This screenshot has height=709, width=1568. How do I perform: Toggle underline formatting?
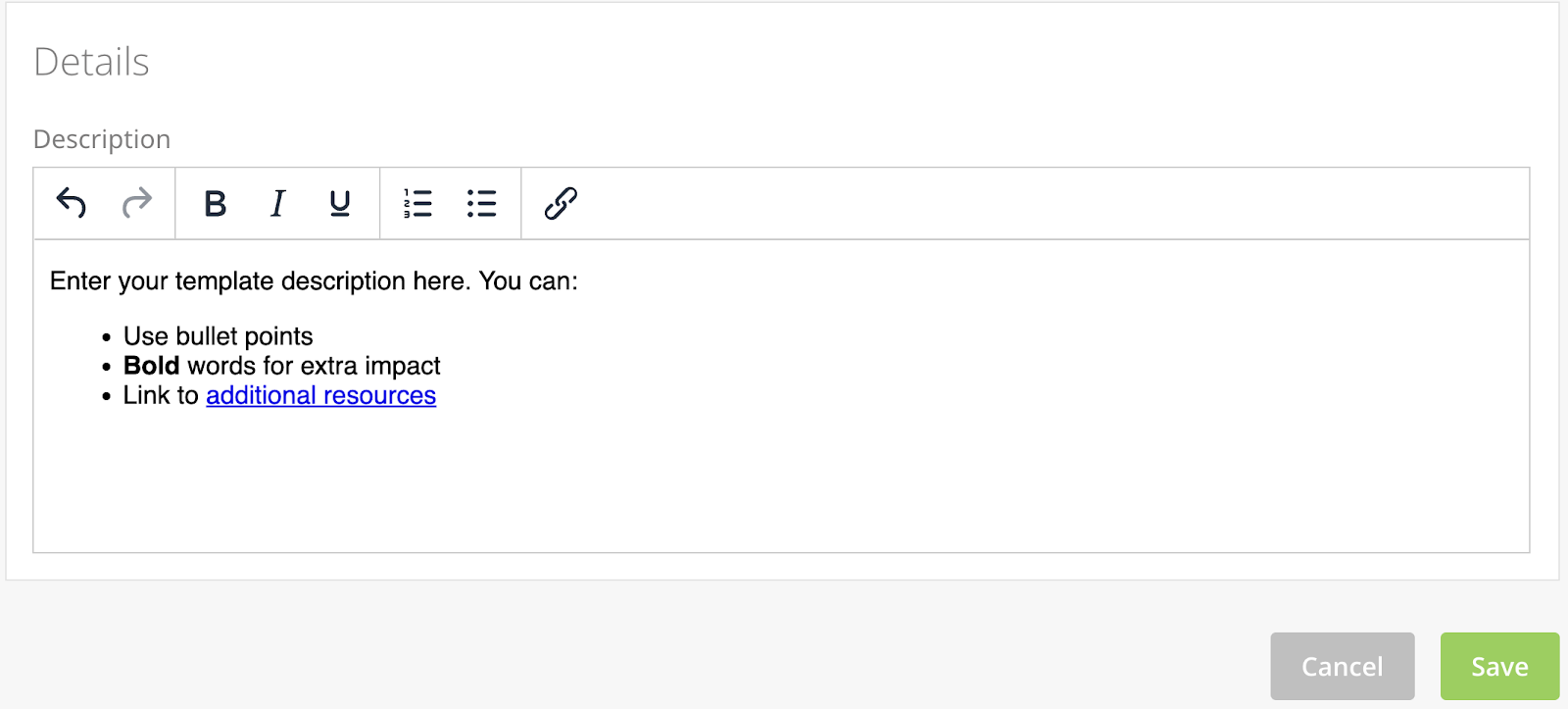click(339, 203)
